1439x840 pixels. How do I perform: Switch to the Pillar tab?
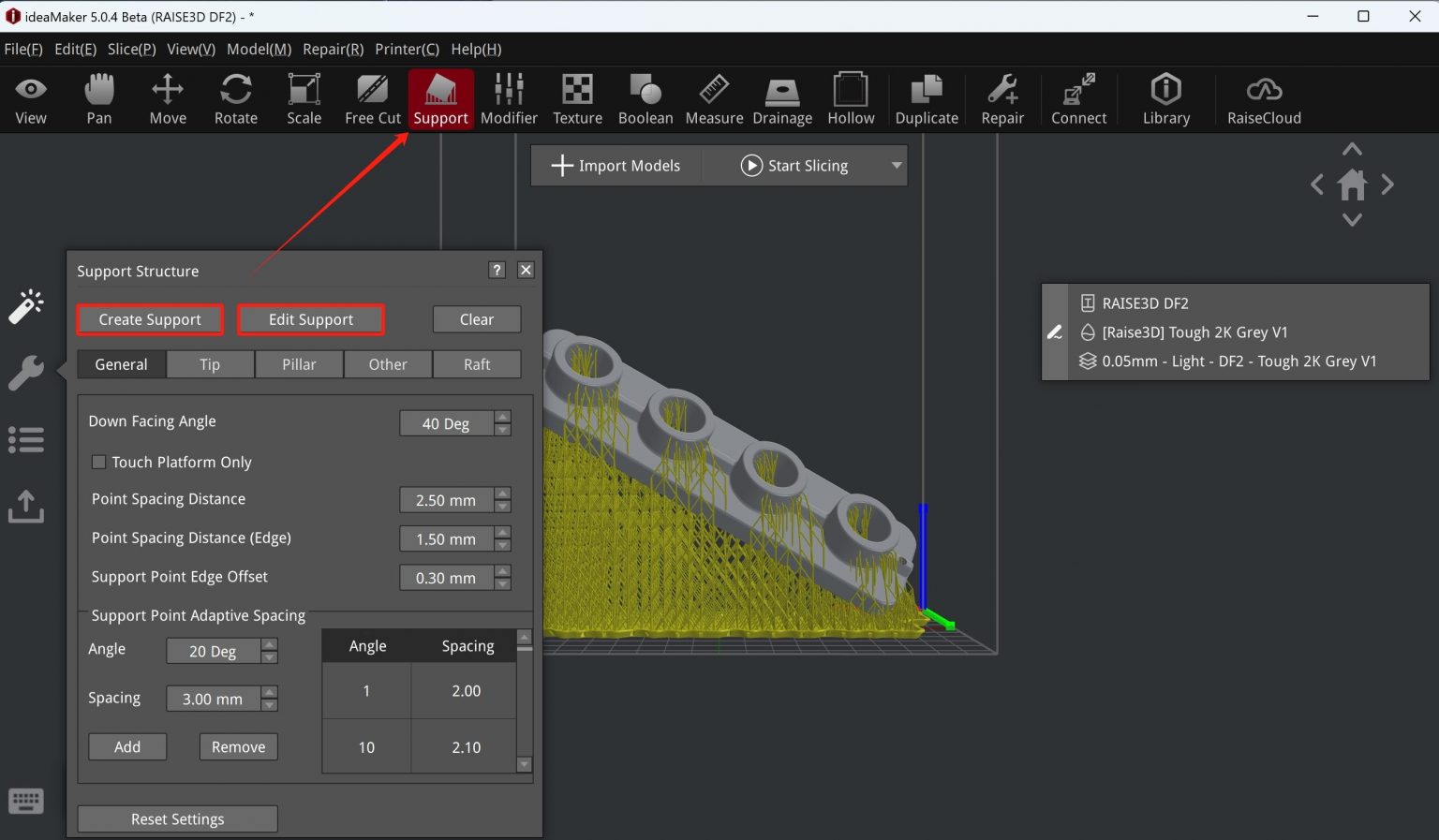pyautogui.click(x=299, y=364)
